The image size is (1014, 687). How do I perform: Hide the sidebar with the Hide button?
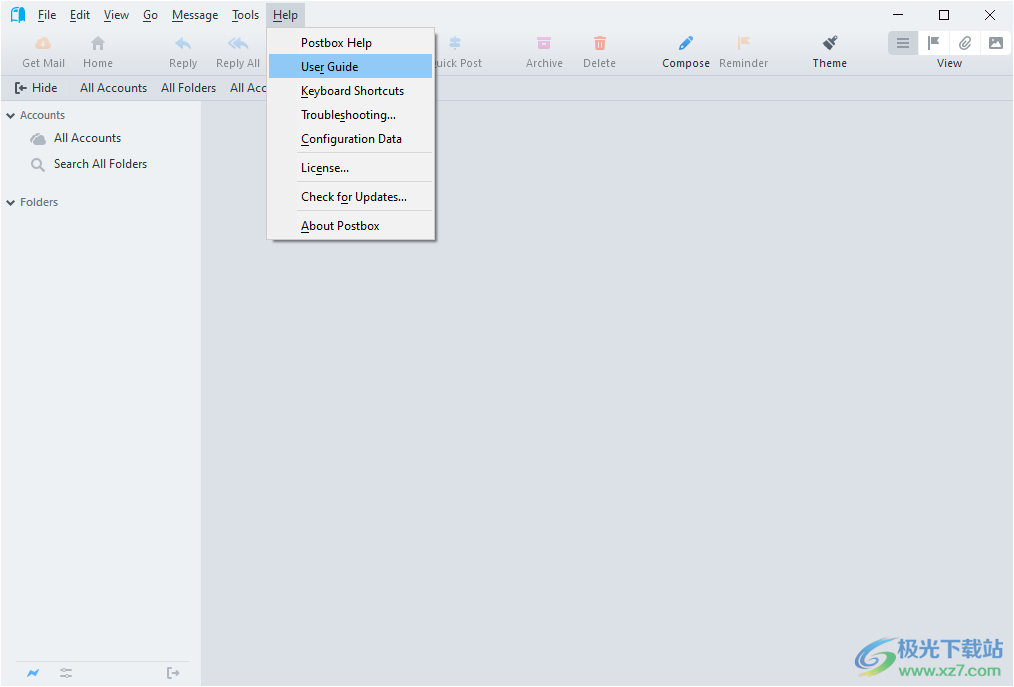click(x=36, y=88)
